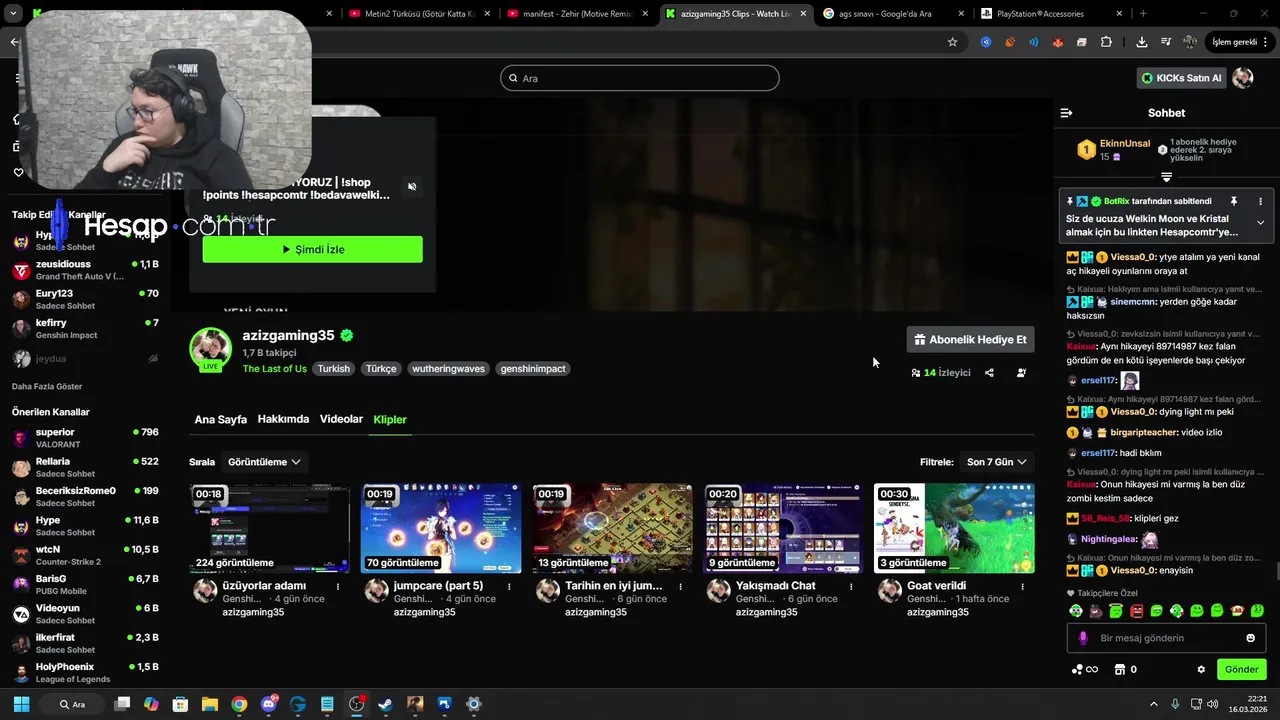Viewport: 1280px width, 720px height.
Task: Expand the pinned BotRix message chevron
Action: click(x=1260, y=223)
